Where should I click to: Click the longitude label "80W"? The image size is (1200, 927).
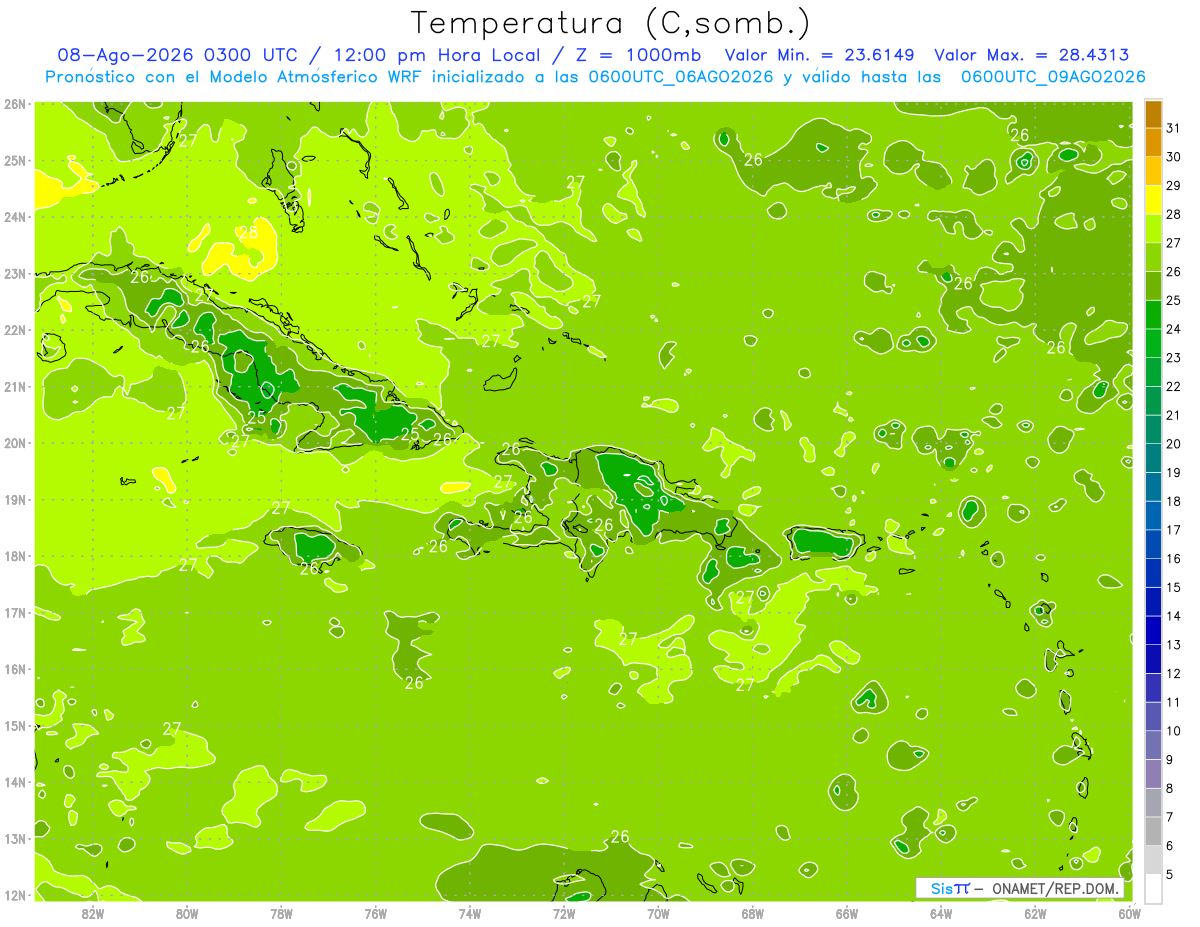(187, 913)
